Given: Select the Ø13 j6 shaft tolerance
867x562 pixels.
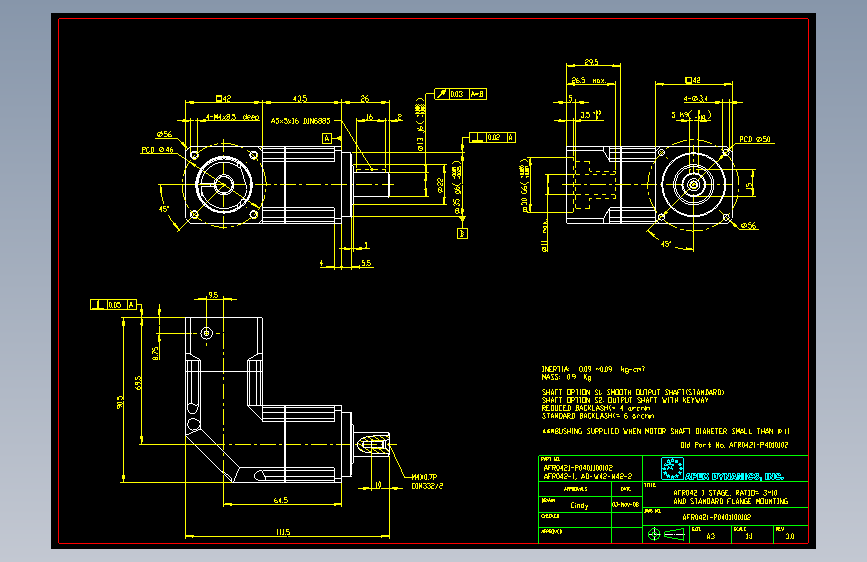Looking at the screenshot, I should pos(420,124).
